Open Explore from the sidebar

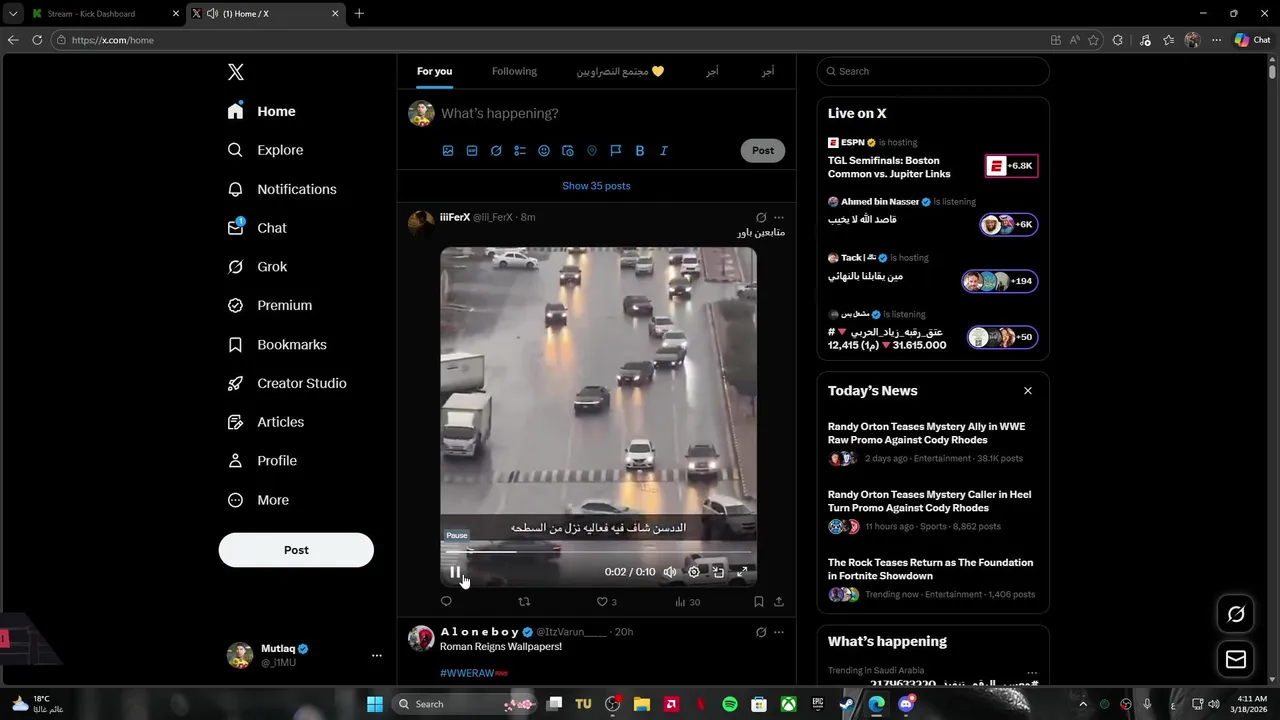(266, 150)
